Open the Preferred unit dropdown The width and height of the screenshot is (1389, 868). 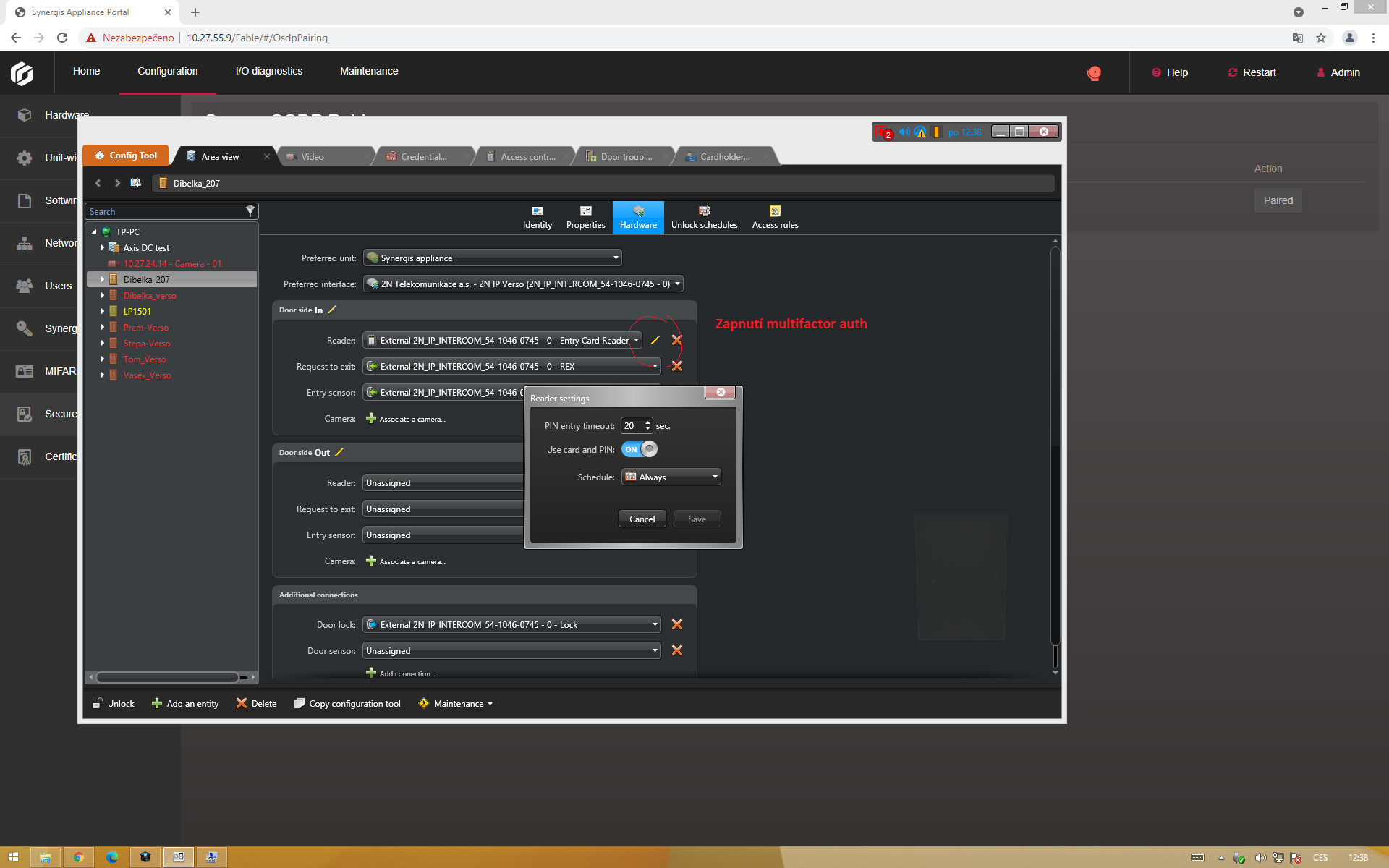point(492,258)
